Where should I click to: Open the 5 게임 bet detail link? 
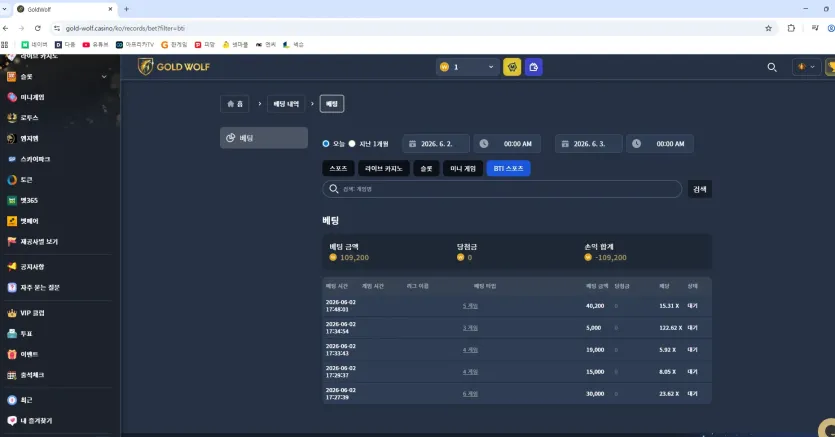tap(470, 306)
